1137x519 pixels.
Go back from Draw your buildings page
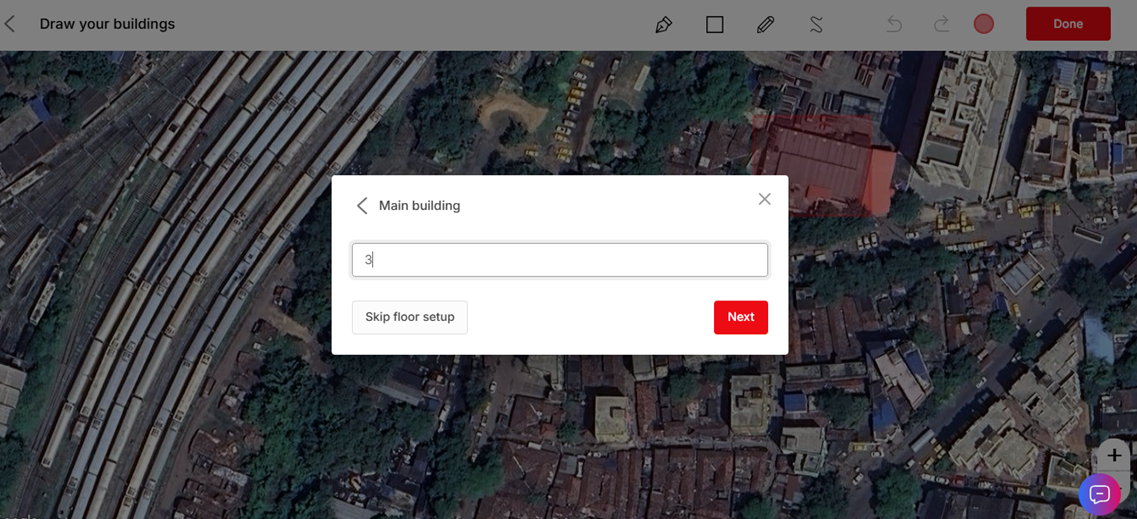(x=9, y=24)
